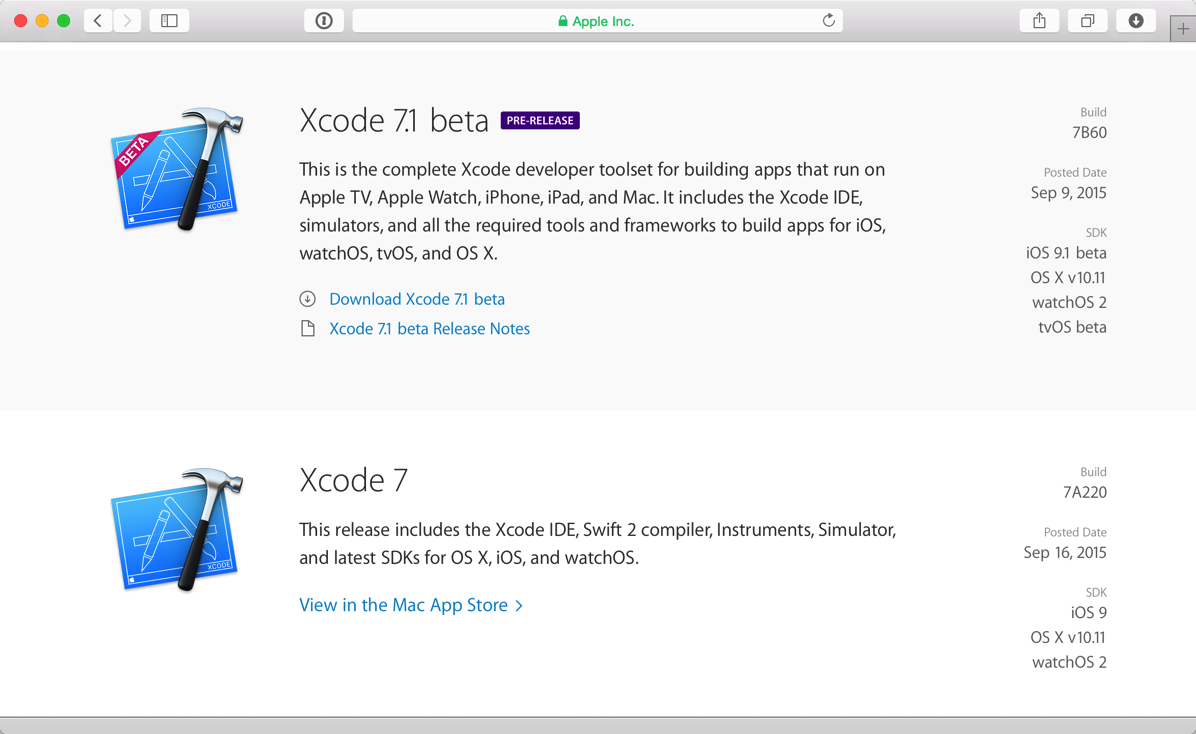Screen dimensions: 1196x734
Task: Toggle the Safari sidebar
Action: pos(169,20)
